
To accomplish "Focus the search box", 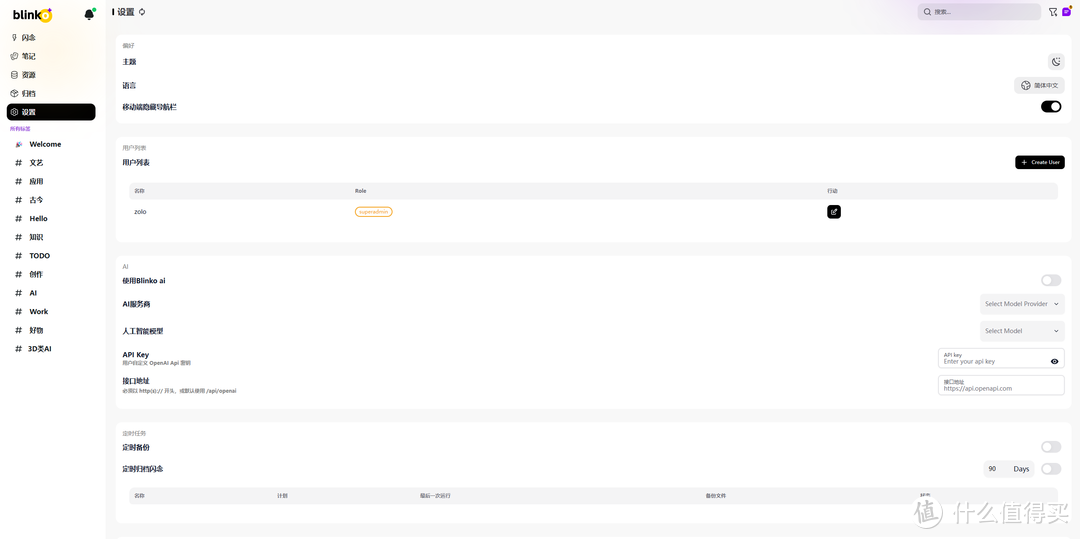I will tap(979, 12).
